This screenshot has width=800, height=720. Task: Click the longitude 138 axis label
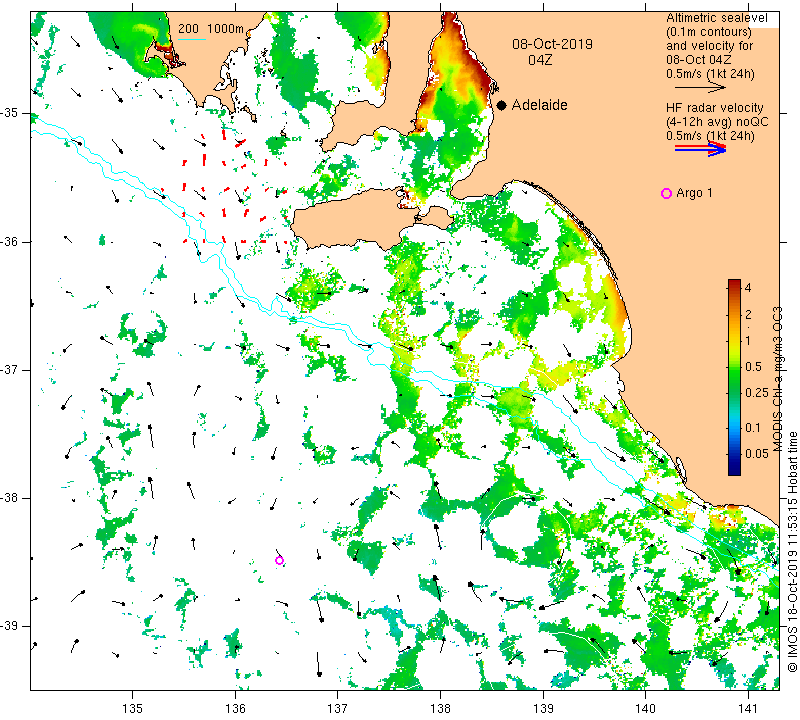[440, 709]
